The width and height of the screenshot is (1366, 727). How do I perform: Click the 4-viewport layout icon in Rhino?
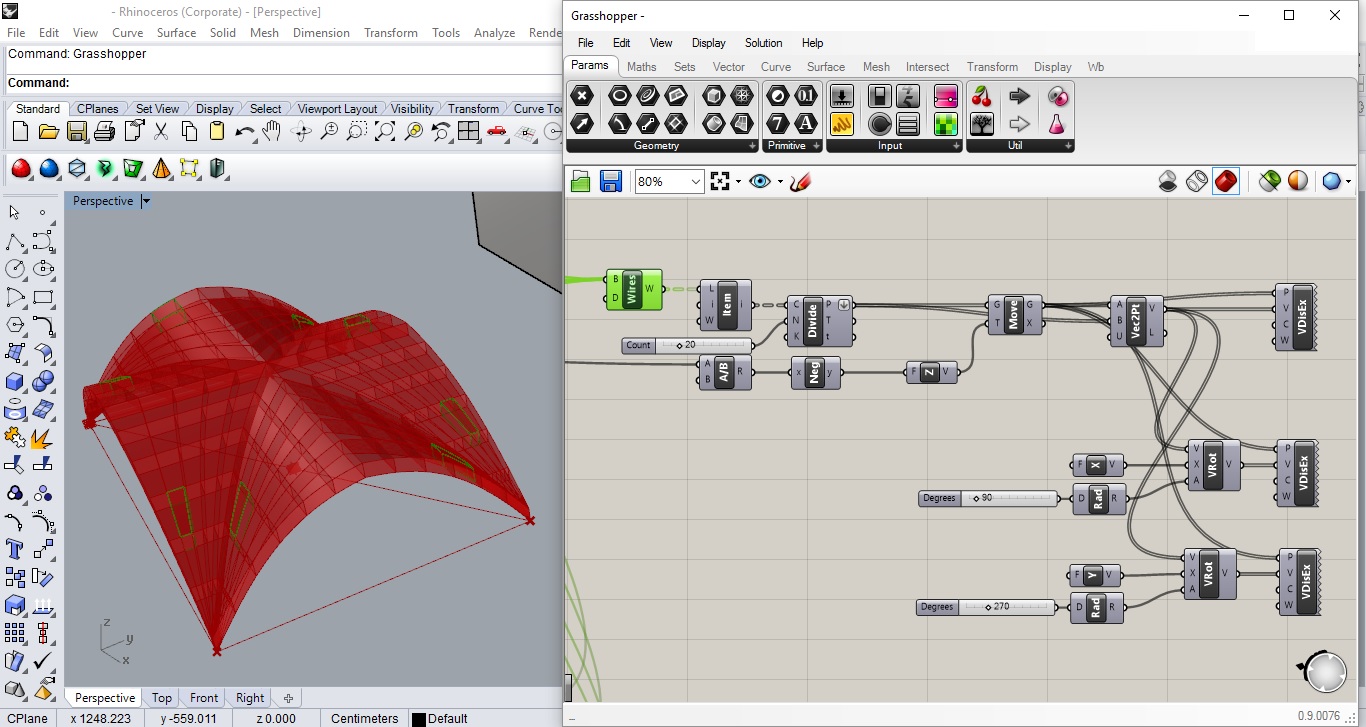[468, 131]
